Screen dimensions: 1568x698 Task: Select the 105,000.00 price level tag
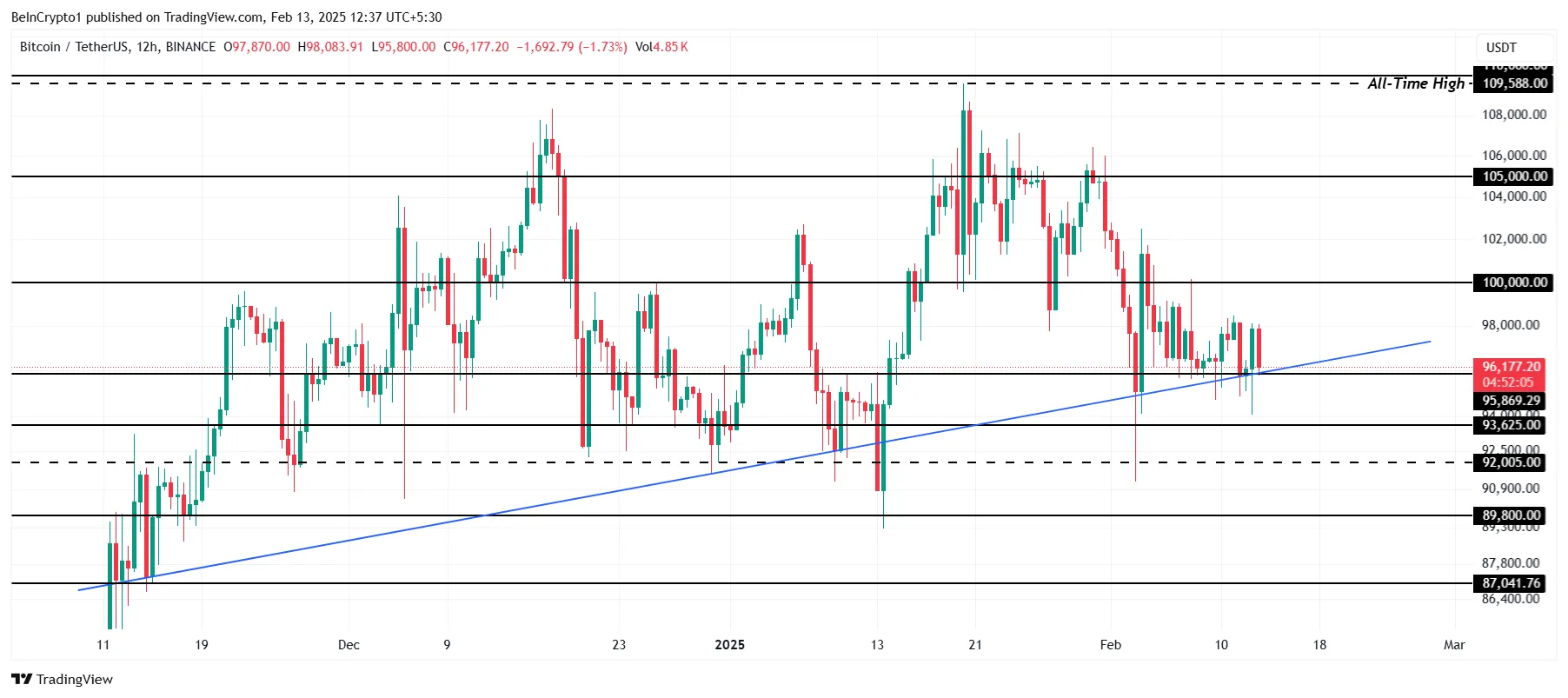click(x=1514, y=176)
